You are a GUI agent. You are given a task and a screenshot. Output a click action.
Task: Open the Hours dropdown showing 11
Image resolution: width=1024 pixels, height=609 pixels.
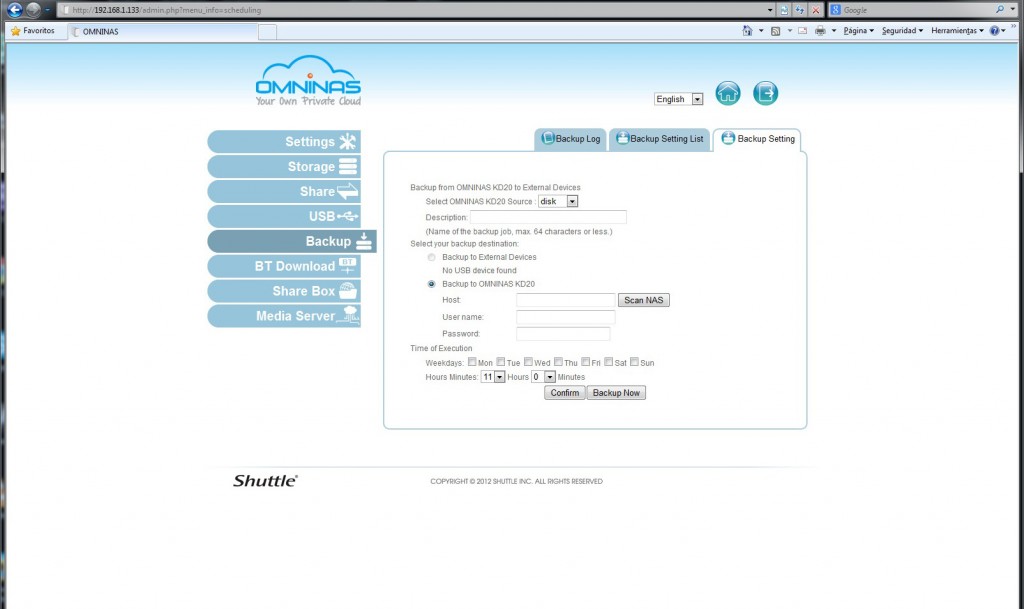[493, 377]
